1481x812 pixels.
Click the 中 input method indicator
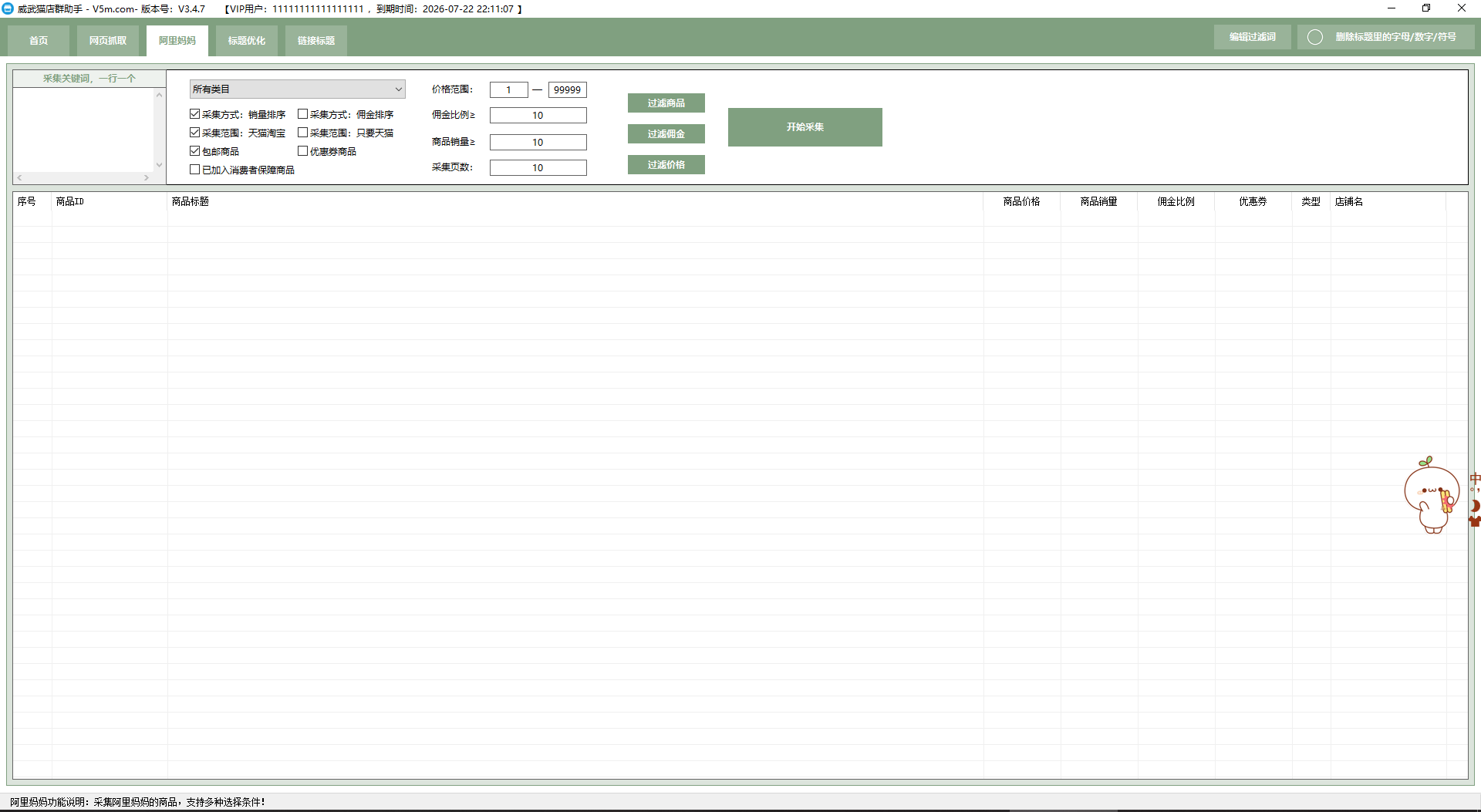(1474, 480)
